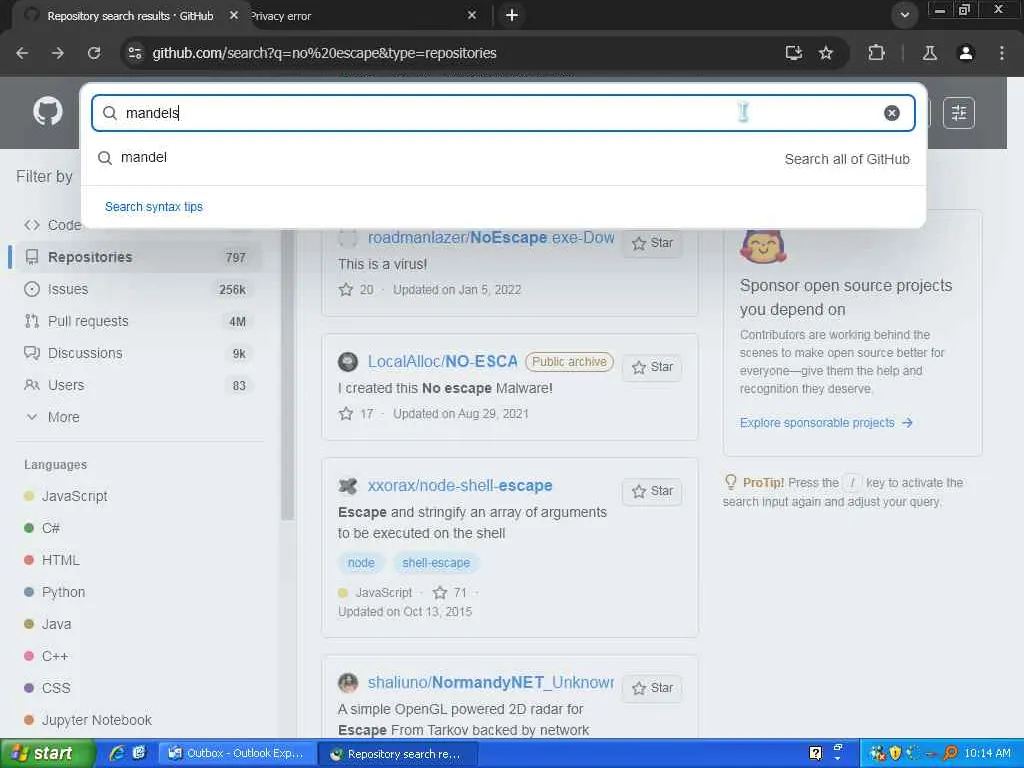
Task: Click the install app icon in address bar
Action: 793,53
